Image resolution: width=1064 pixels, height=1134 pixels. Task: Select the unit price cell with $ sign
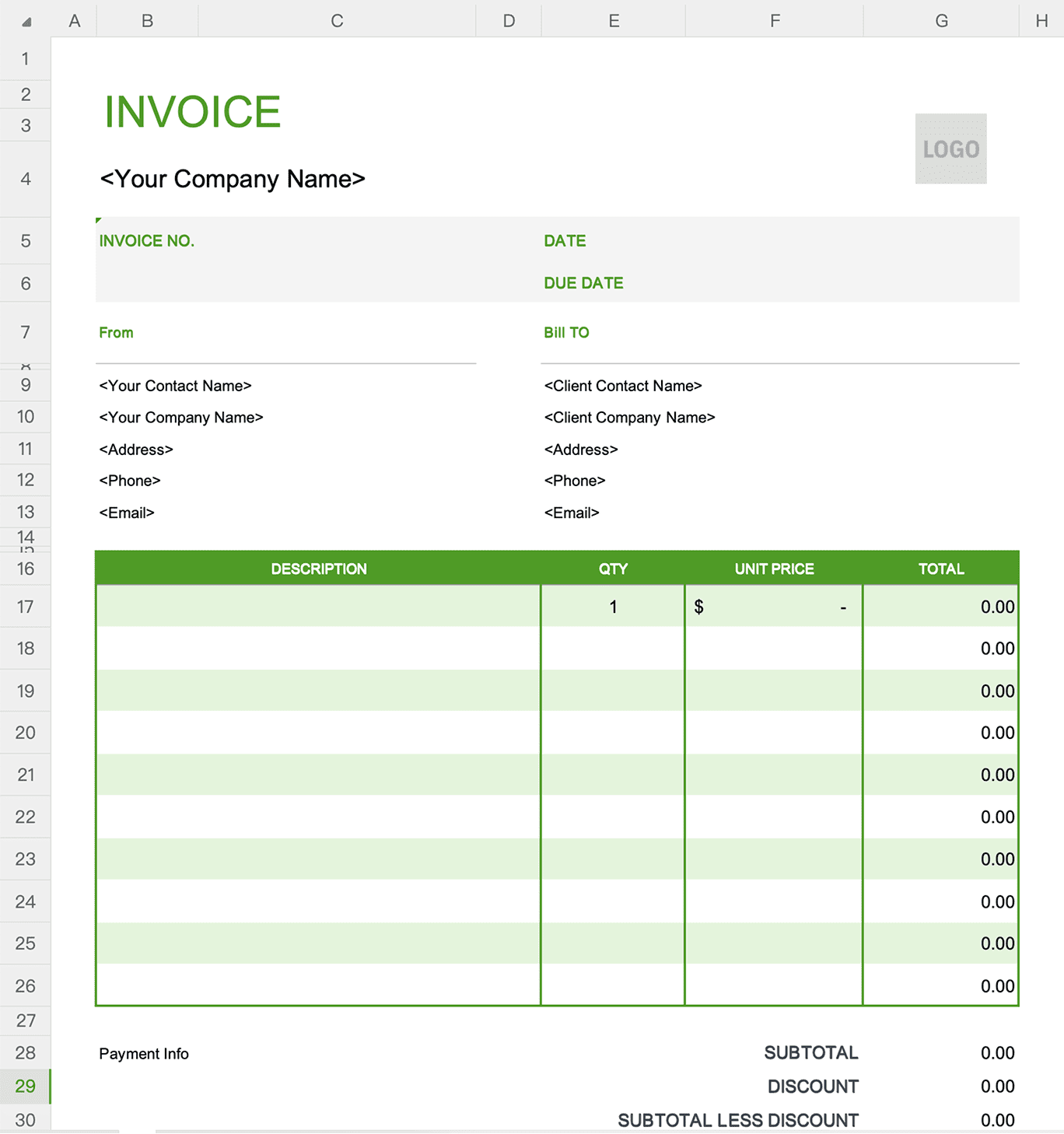[774, 607]
